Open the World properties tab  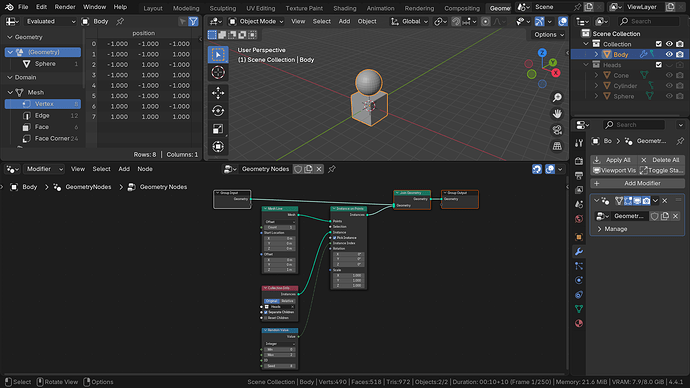click(579, 219)
